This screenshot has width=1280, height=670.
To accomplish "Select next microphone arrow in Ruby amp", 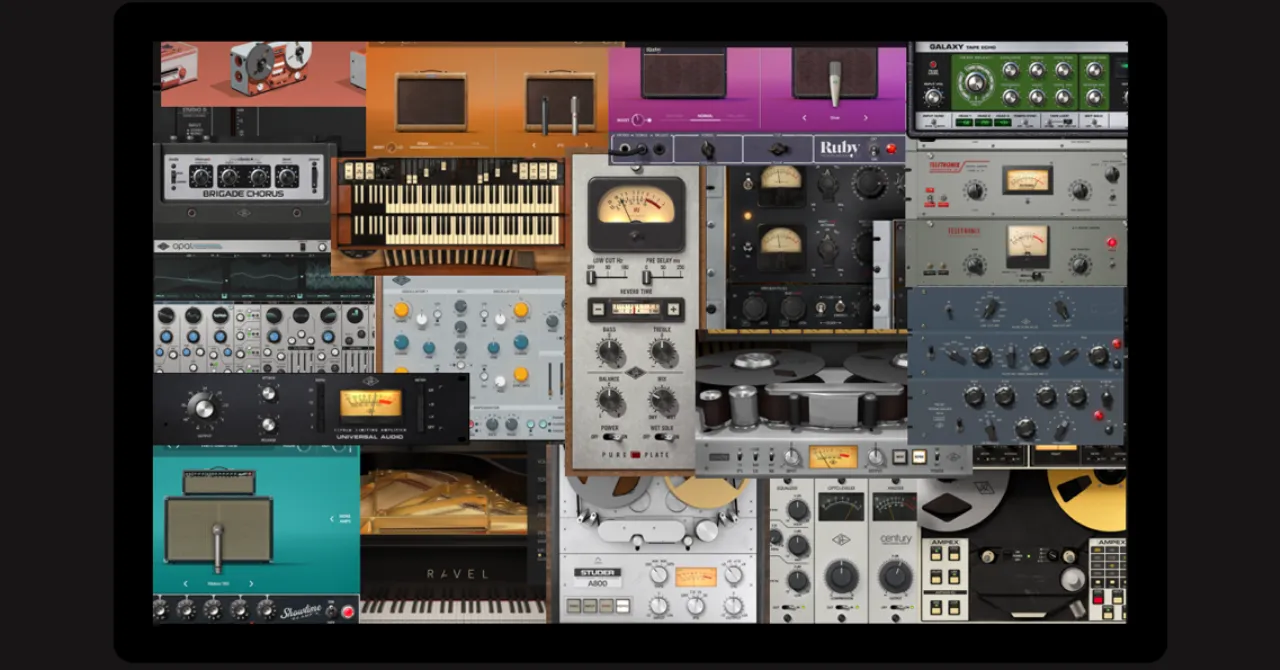I will point(867,118).
